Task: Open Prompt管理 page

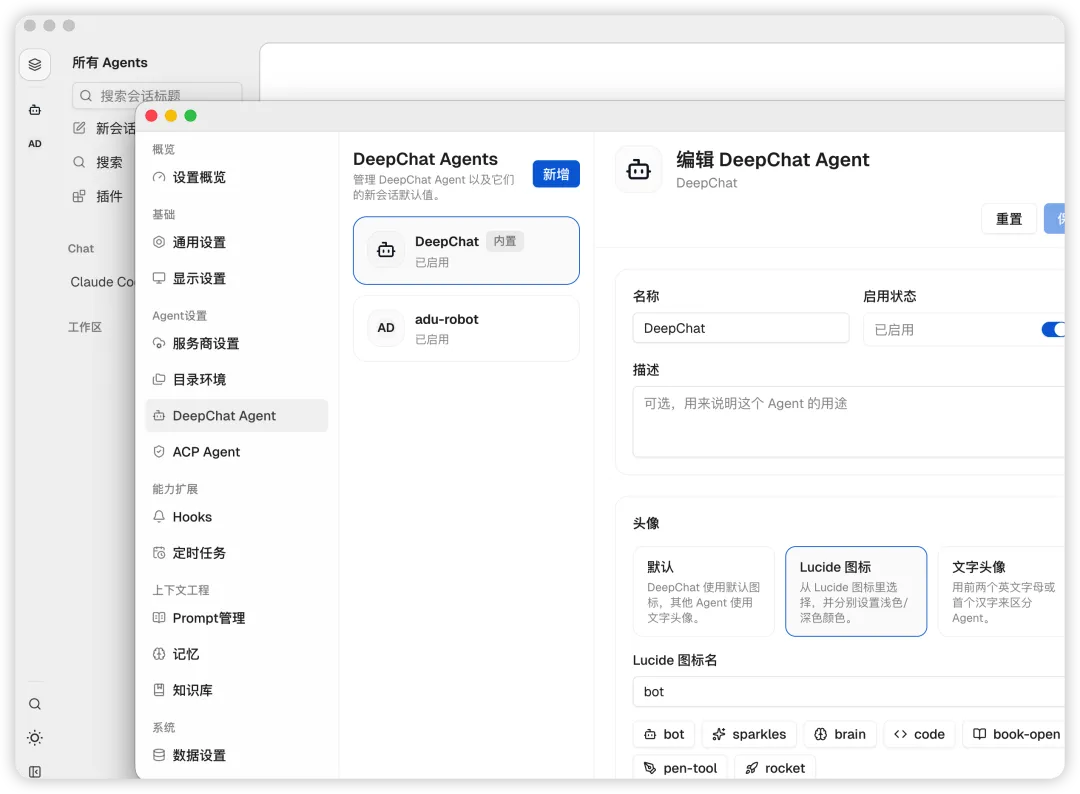Action: click(236, 618)
